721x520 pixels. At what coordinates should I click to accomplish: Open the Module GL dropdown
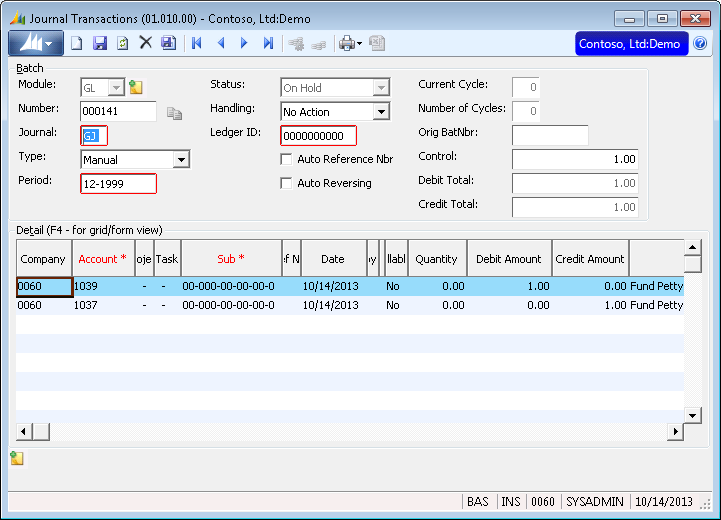116,87
